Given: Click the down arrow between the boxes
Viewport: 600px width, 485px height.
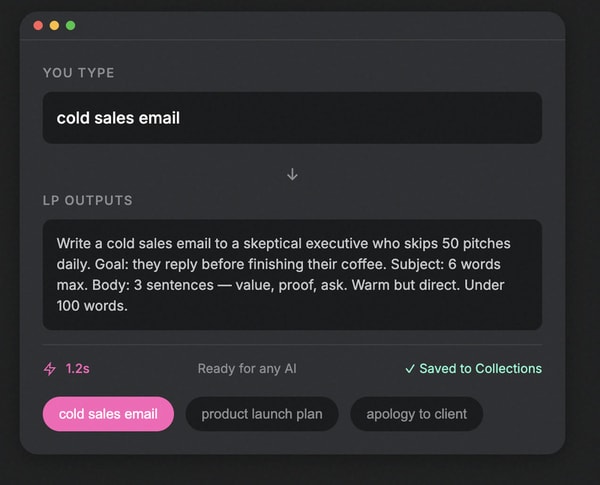Looking at the screenshot, I should click(292, 174).
